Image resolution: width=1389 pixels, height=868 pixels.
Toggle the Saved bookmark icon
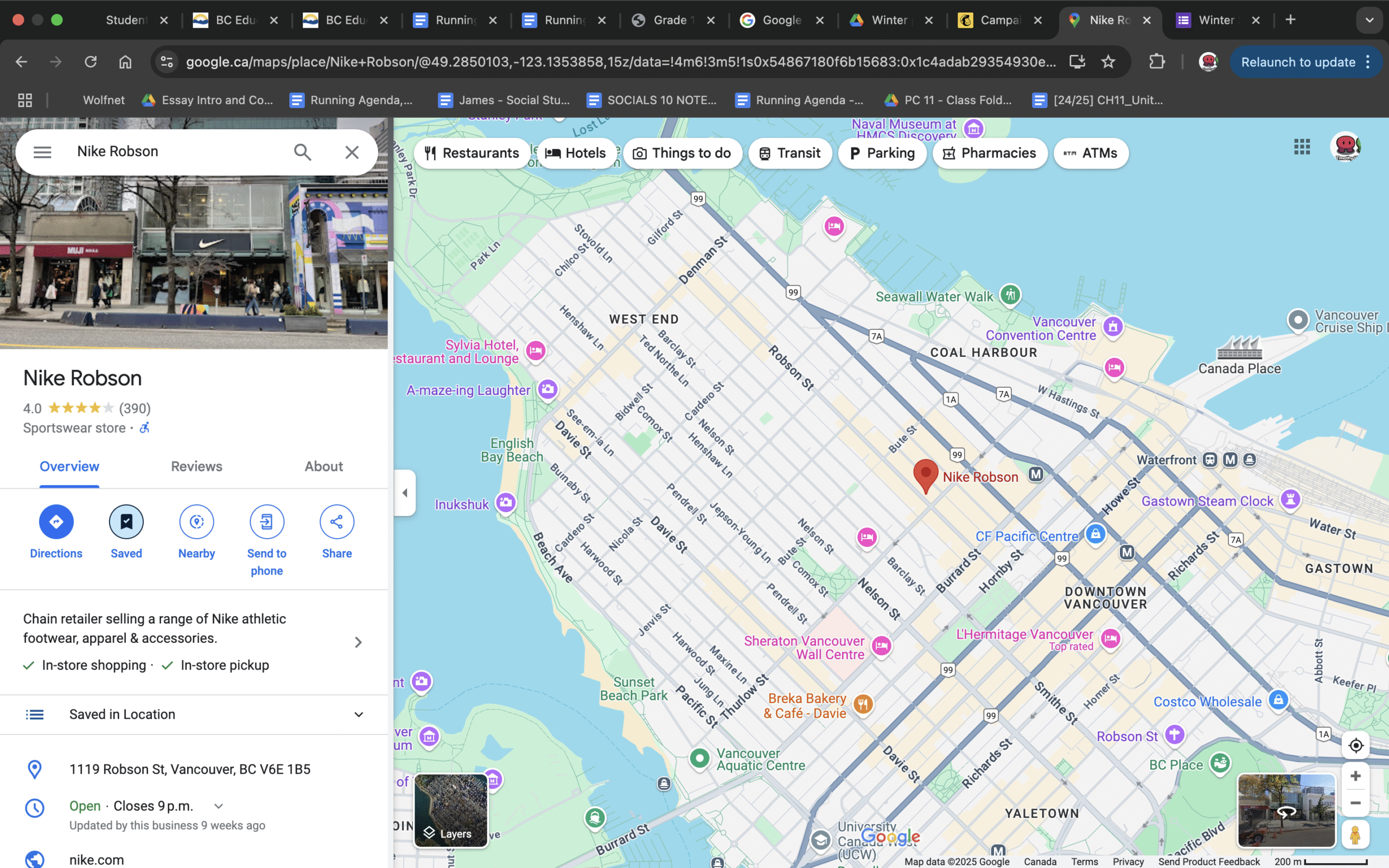126,521
